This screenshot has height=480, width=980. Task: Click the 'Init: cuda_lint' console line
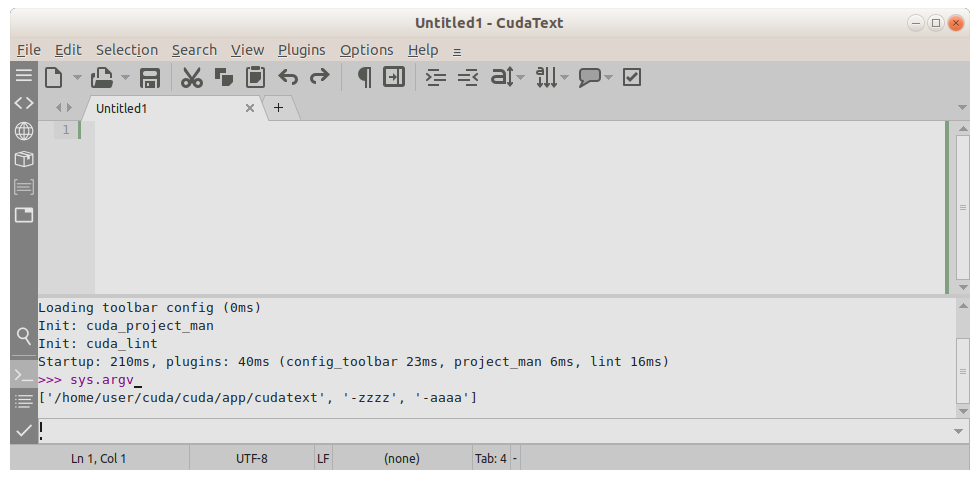tap(98, 344)
